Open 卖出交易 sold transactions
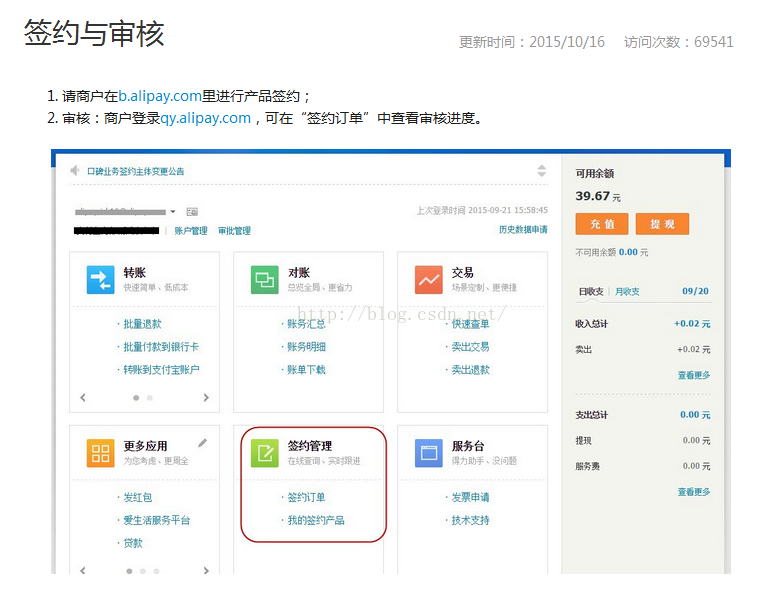Viewport: 784px width, 606px height. 470,347
